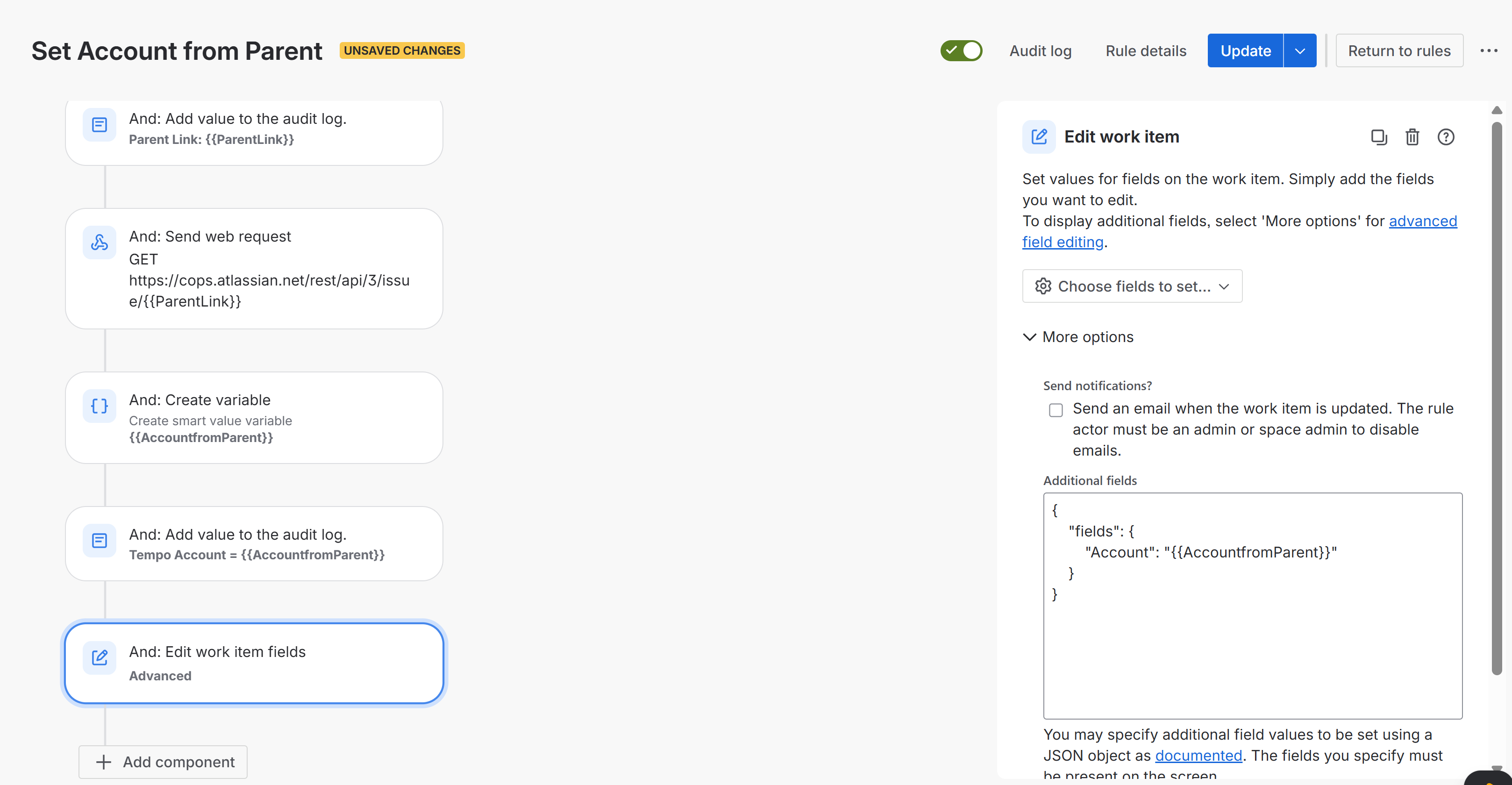Click the Return to rules button
1512x785 pixels.
coord(1399,50)
